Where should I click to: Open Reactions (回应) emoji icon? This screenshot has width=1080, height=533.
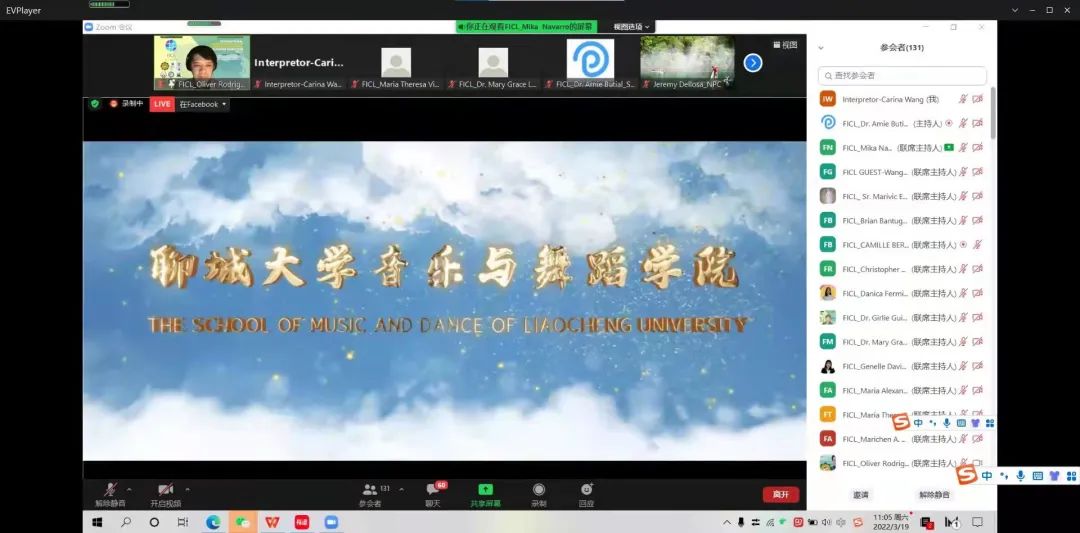[587, 490]
